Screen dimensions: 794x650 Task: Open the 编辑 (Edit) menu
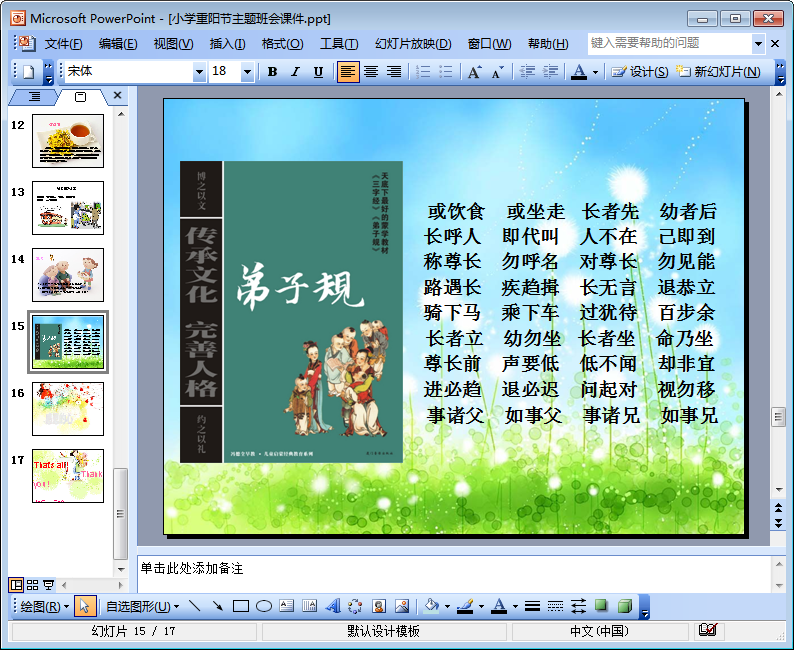pyautogui.click(x=118, y=44)
